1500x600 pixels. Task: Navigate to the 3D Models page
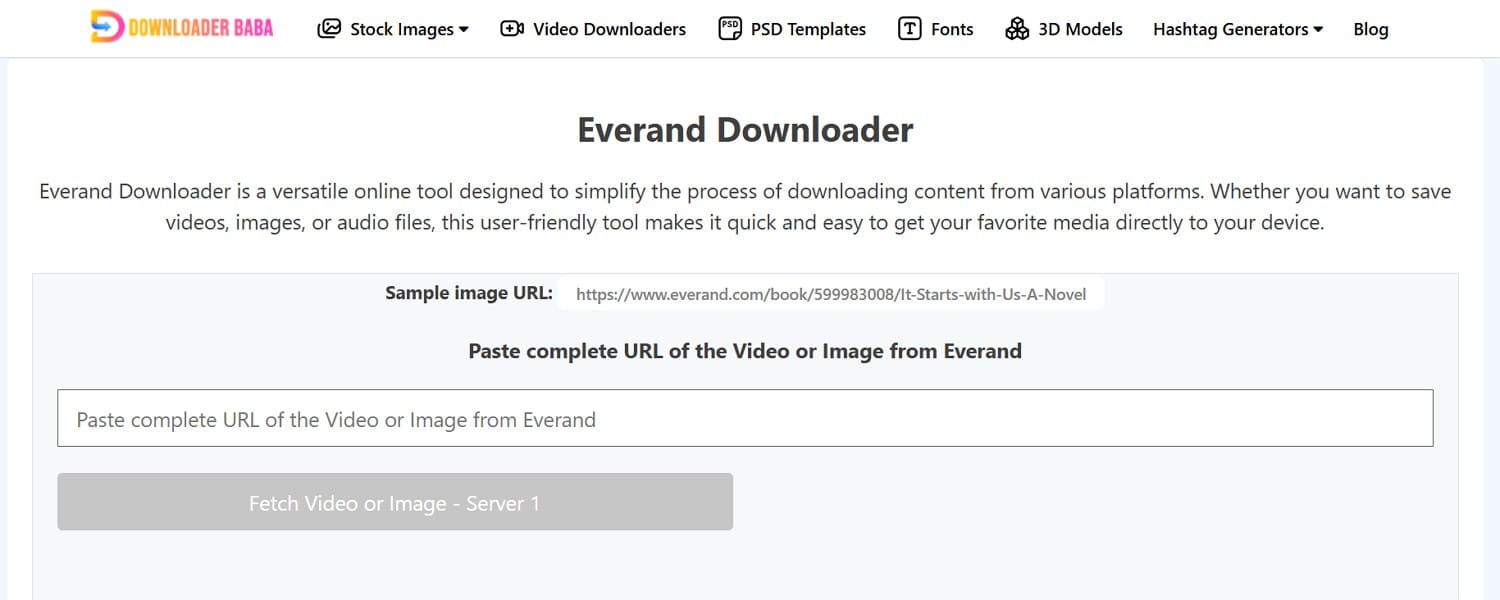point(1064,29)
